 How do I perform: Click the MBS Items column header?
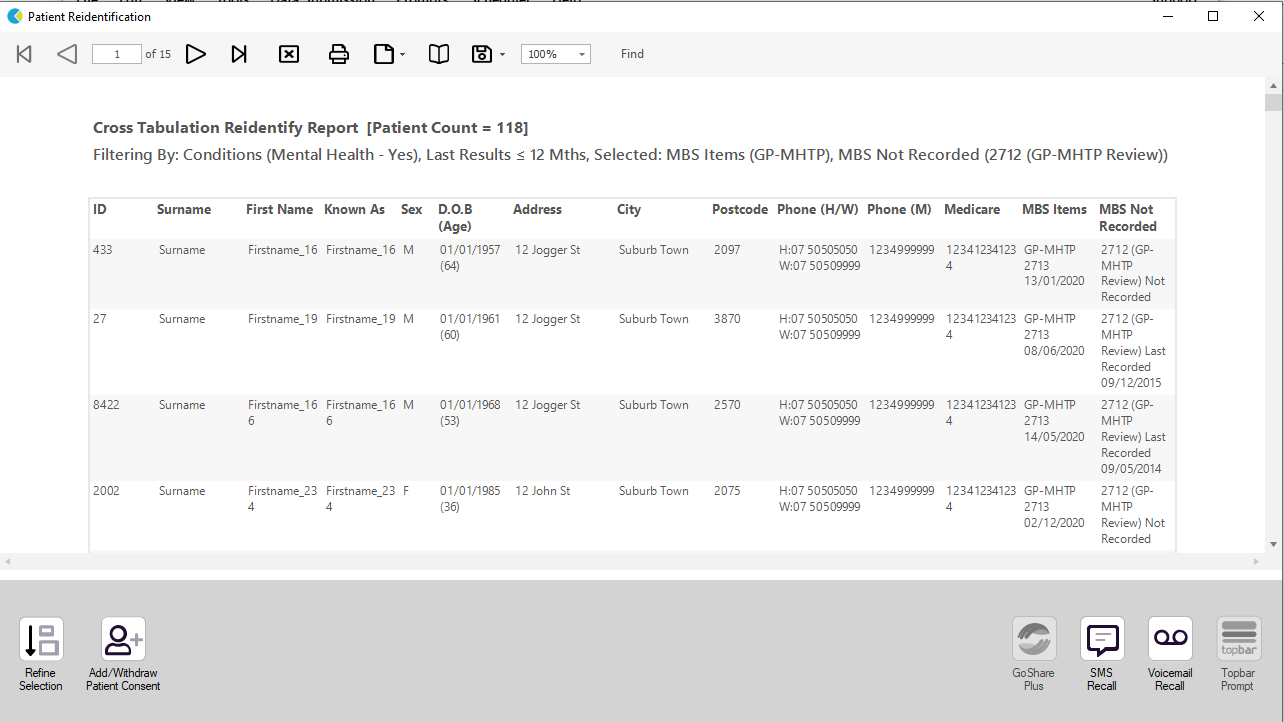(1054, 209)
